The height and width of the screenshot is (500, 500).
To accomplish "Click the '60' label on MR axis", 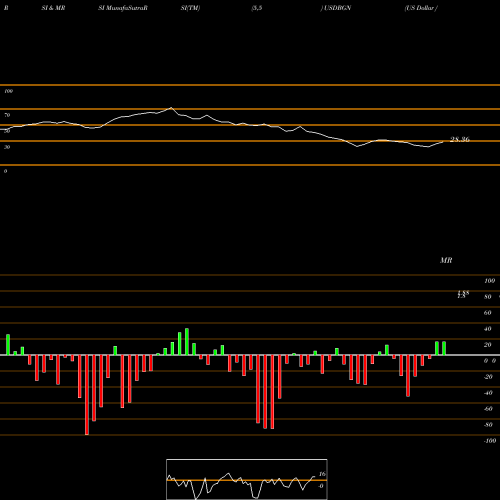I will click(488, 313).
